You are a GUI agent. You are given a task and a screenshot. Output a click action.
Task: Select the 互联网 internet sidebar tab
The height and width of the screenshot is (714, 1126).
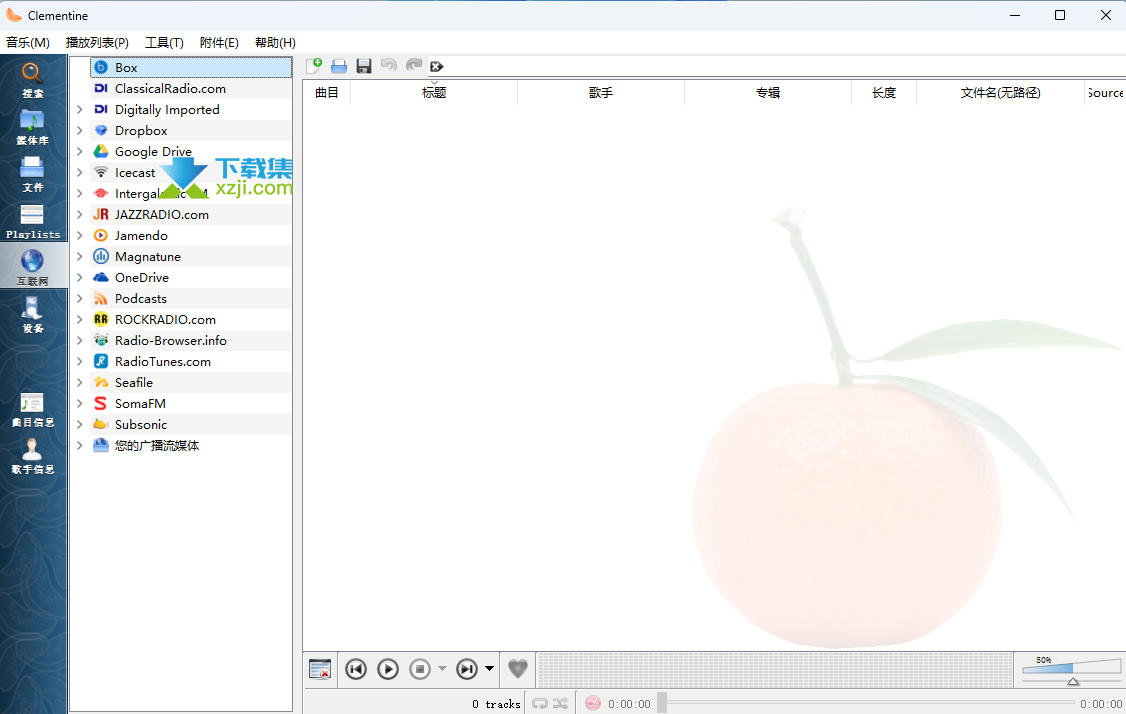[x=32, y=267]
